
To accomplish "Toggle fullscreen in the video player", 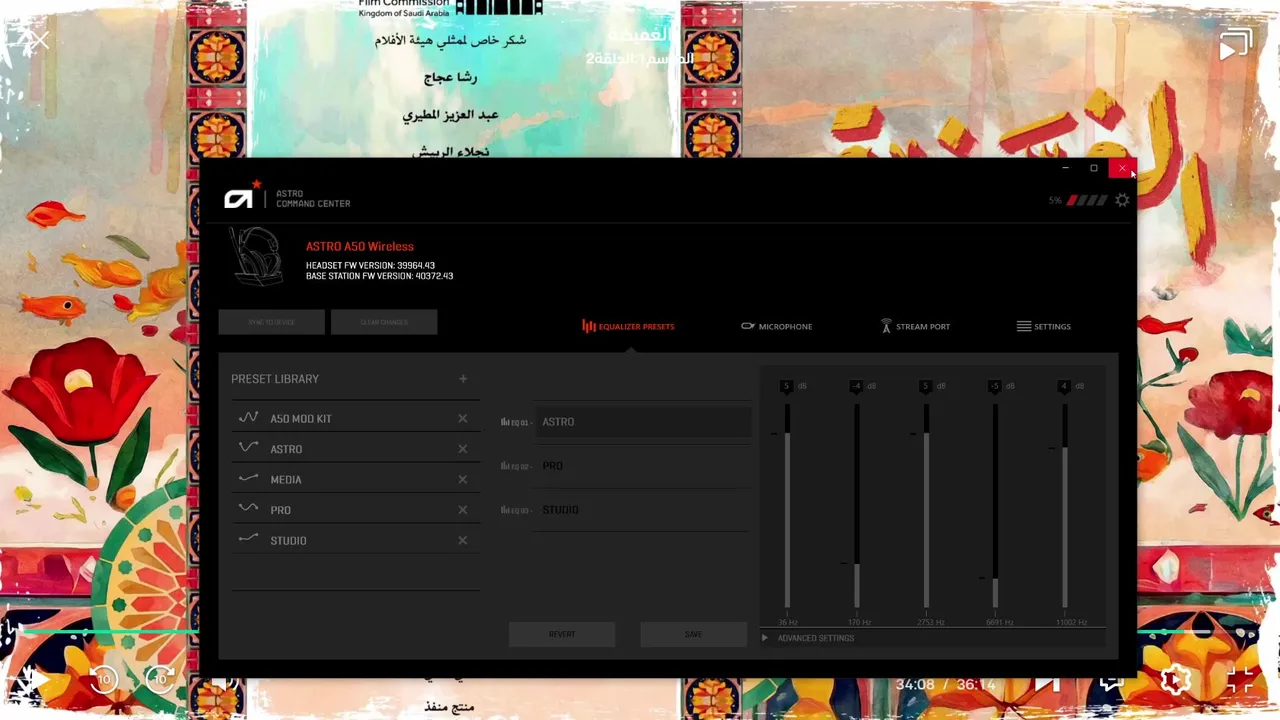I will 1240,681.
